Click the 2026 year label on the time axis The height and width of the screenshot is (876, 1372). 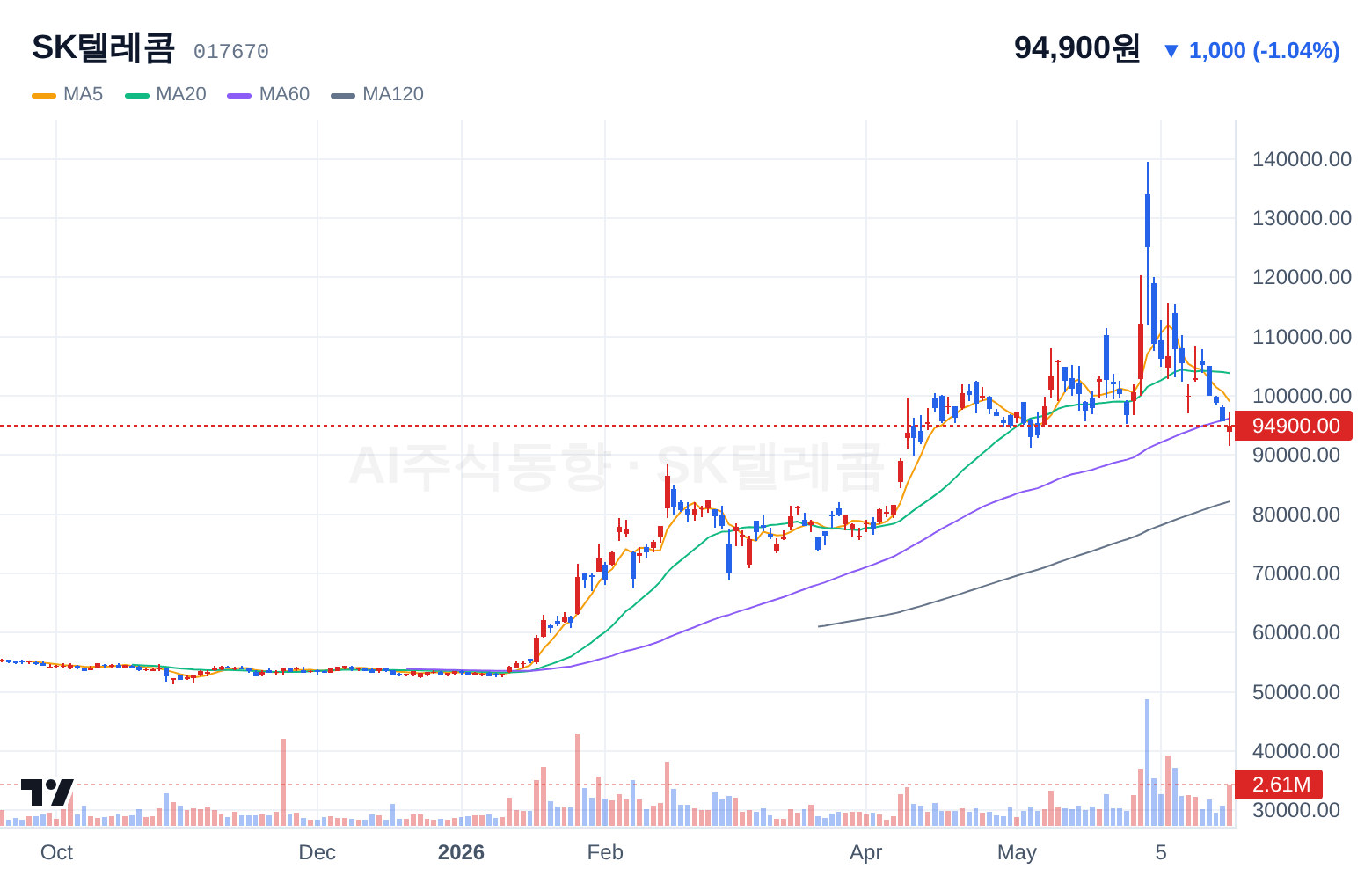pyautogui.click(x=461, y=852)
